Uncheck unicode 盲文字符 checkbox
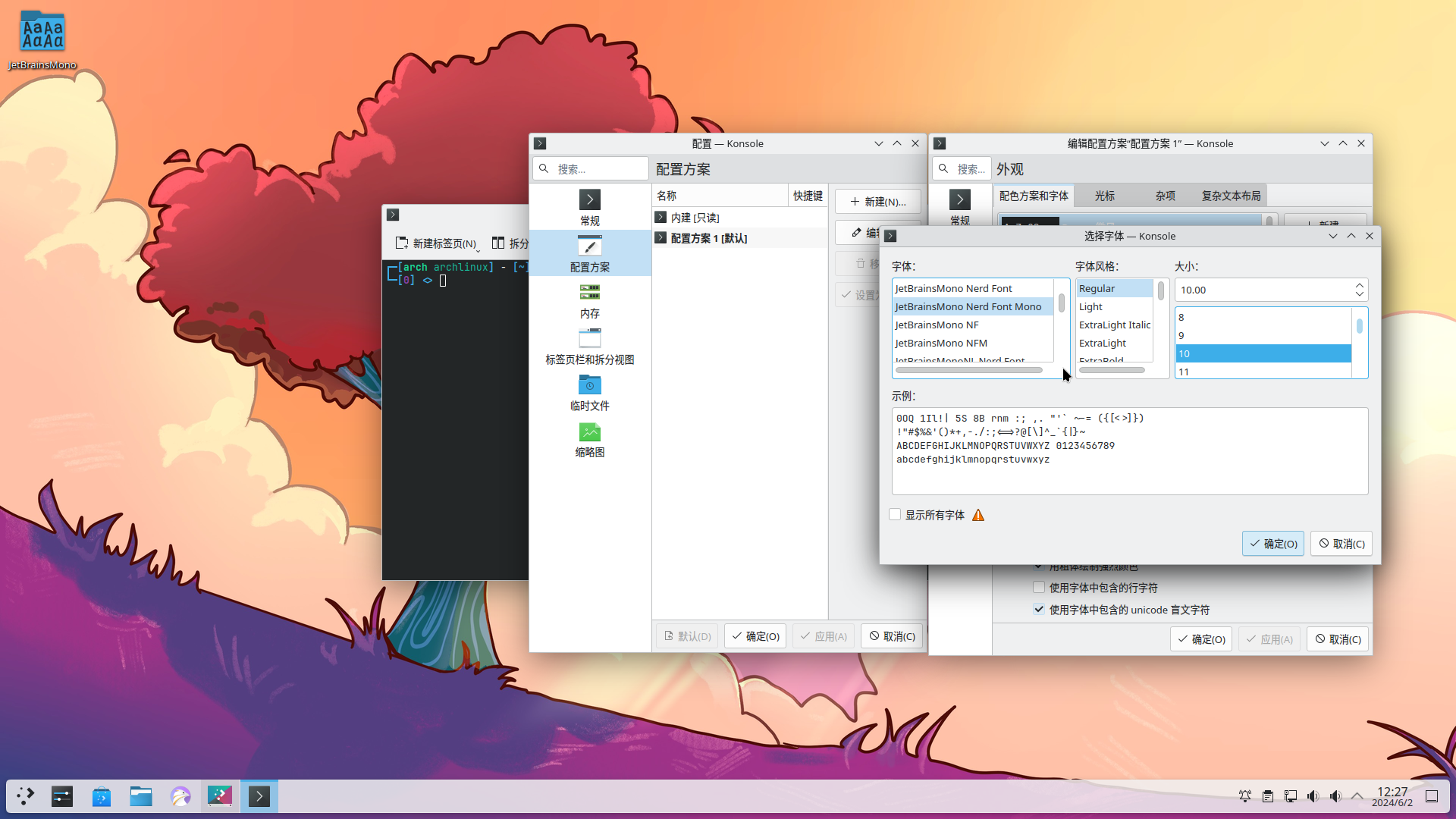This screenshot has height=819, width=1456. [1039, 609]
